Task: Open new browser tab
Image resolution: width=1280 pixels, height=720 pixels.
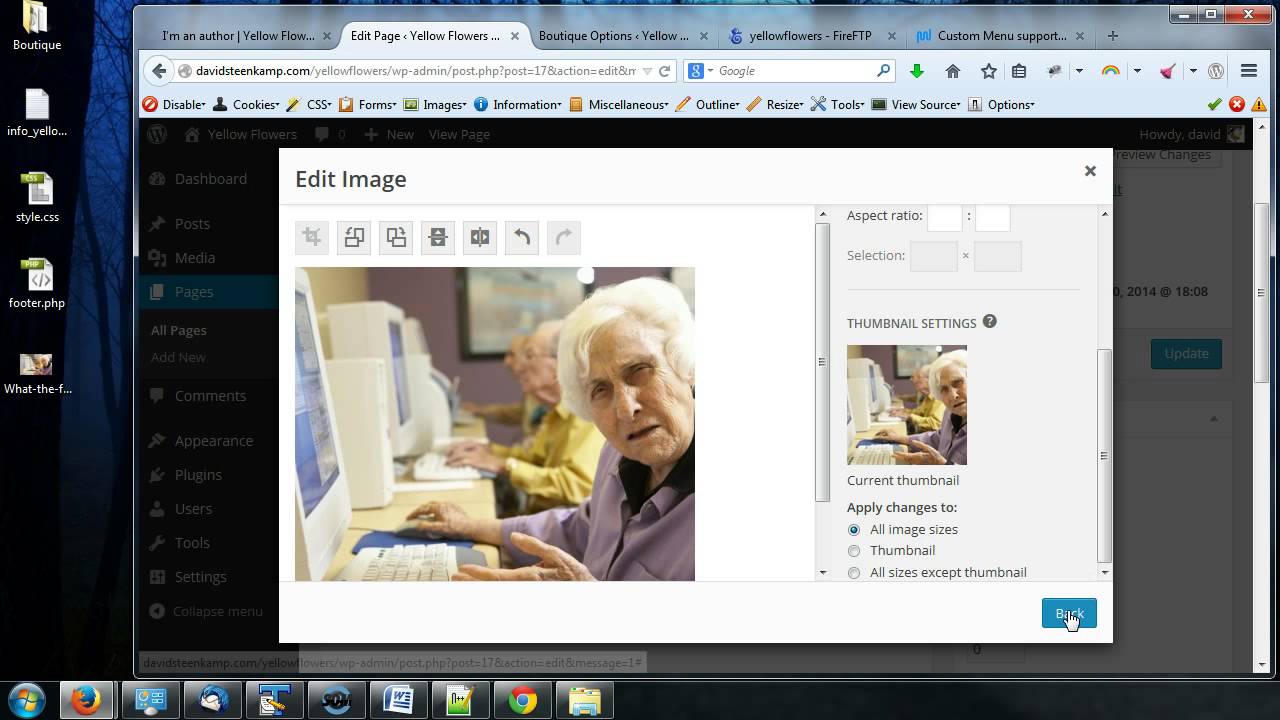Action: coord(1113,36)
